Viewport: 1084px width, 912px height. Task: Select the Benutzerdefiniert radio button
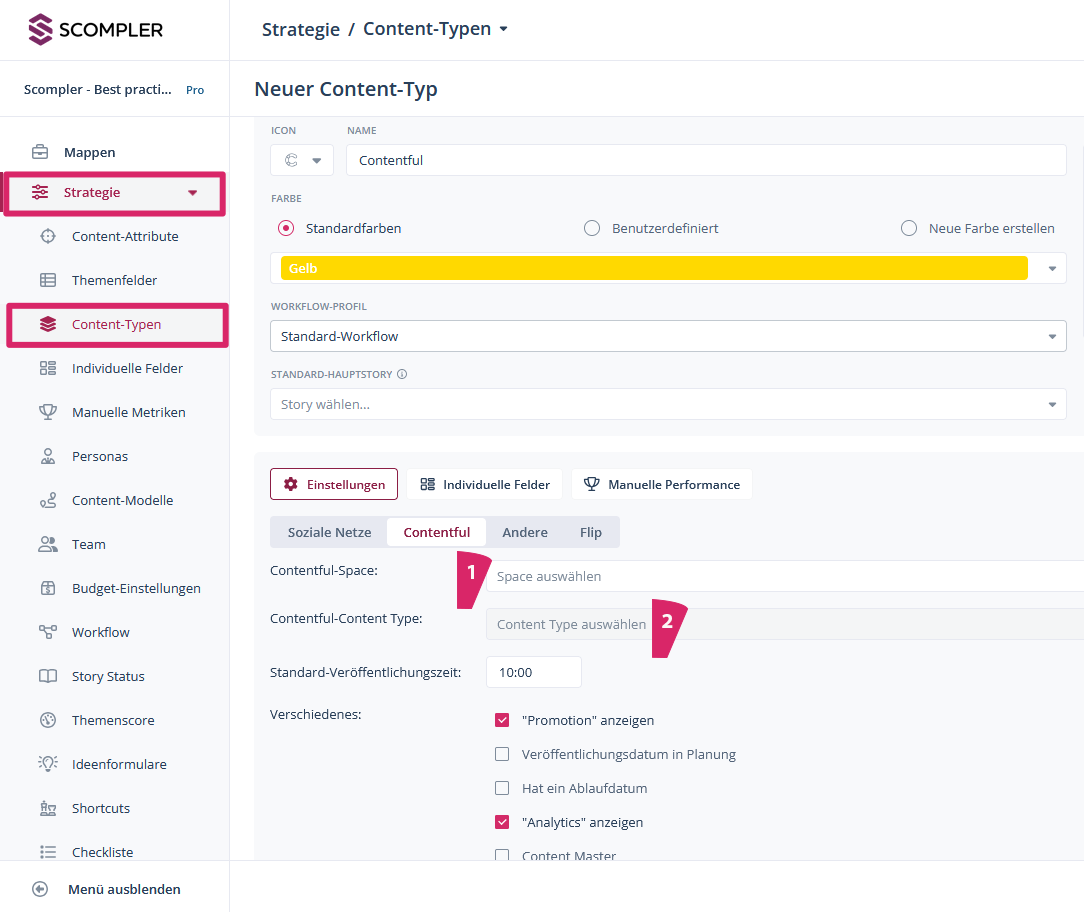point(592,228)
